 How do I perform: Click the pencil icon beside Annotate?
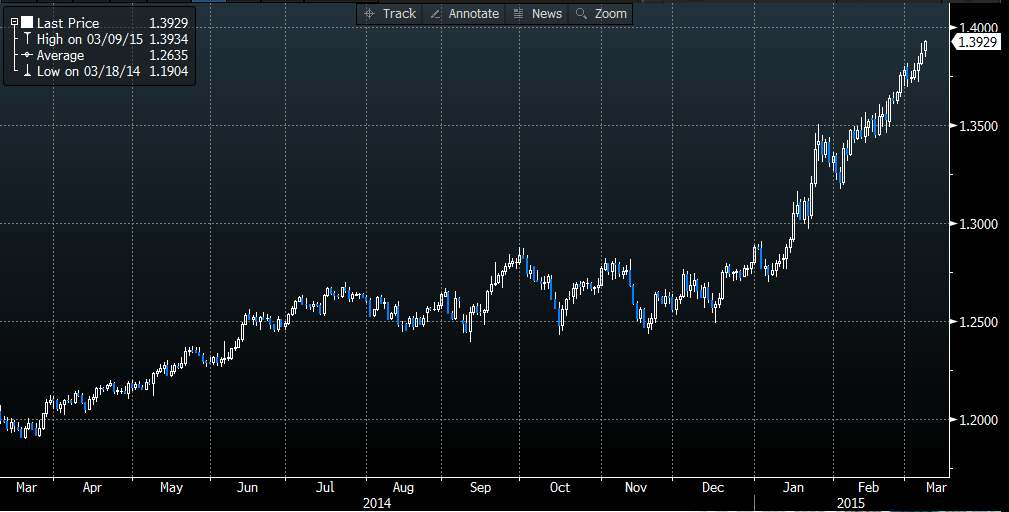[x=436, y=14]
